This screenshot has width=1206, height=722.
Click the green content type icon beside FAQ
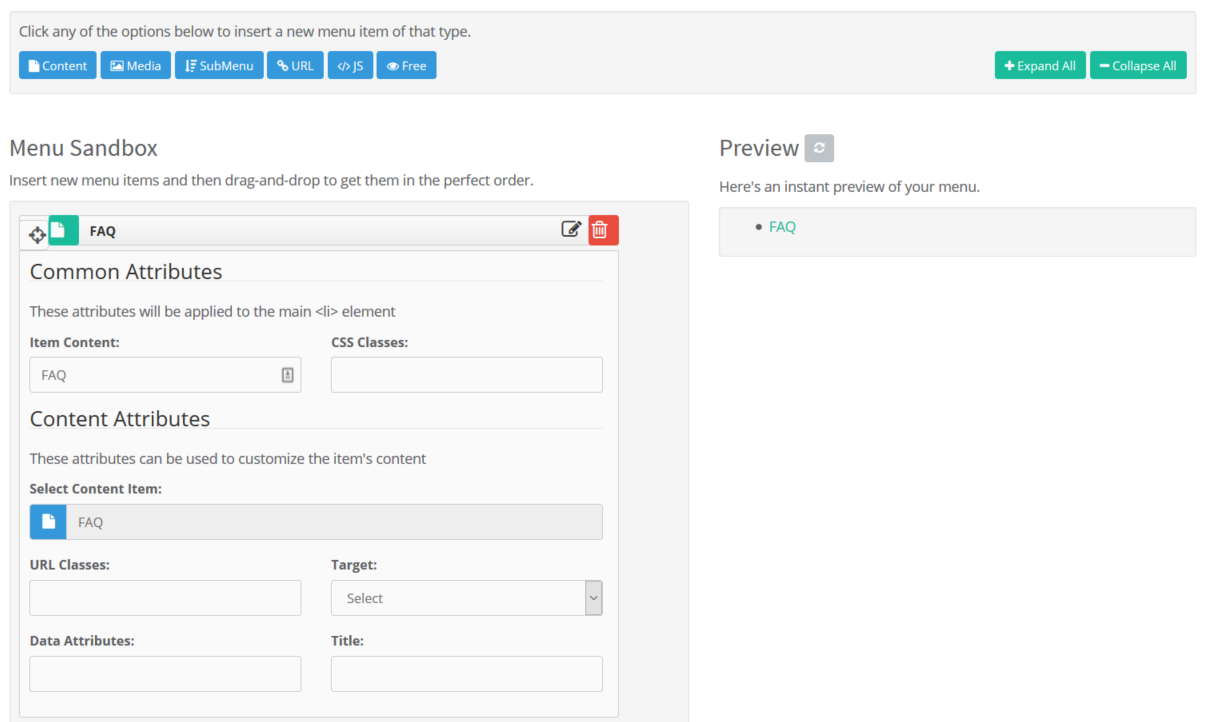63,231
